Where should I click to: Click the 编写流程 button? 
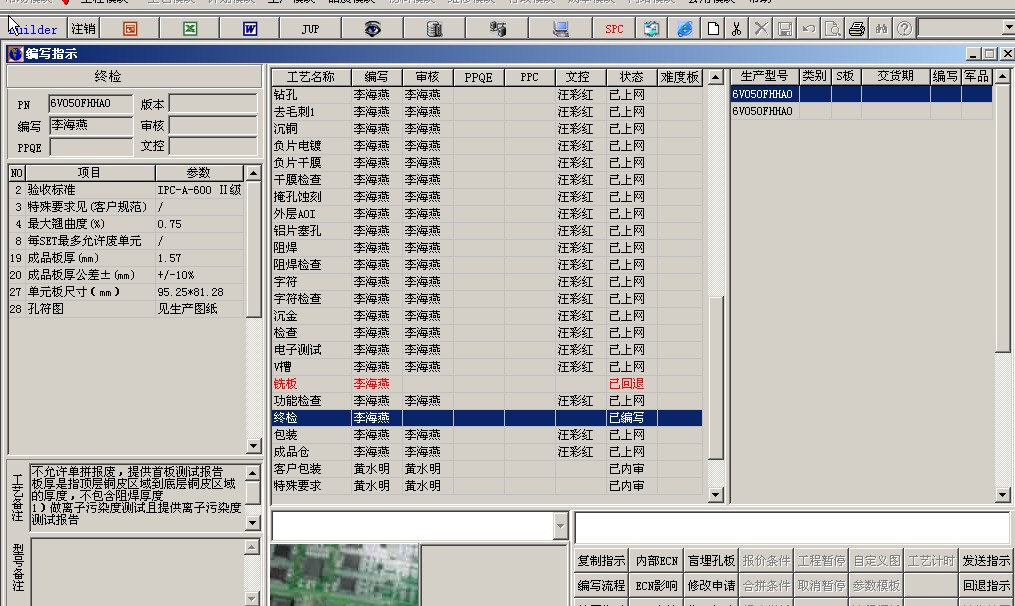pyautogui.click(x=601, y=585)
